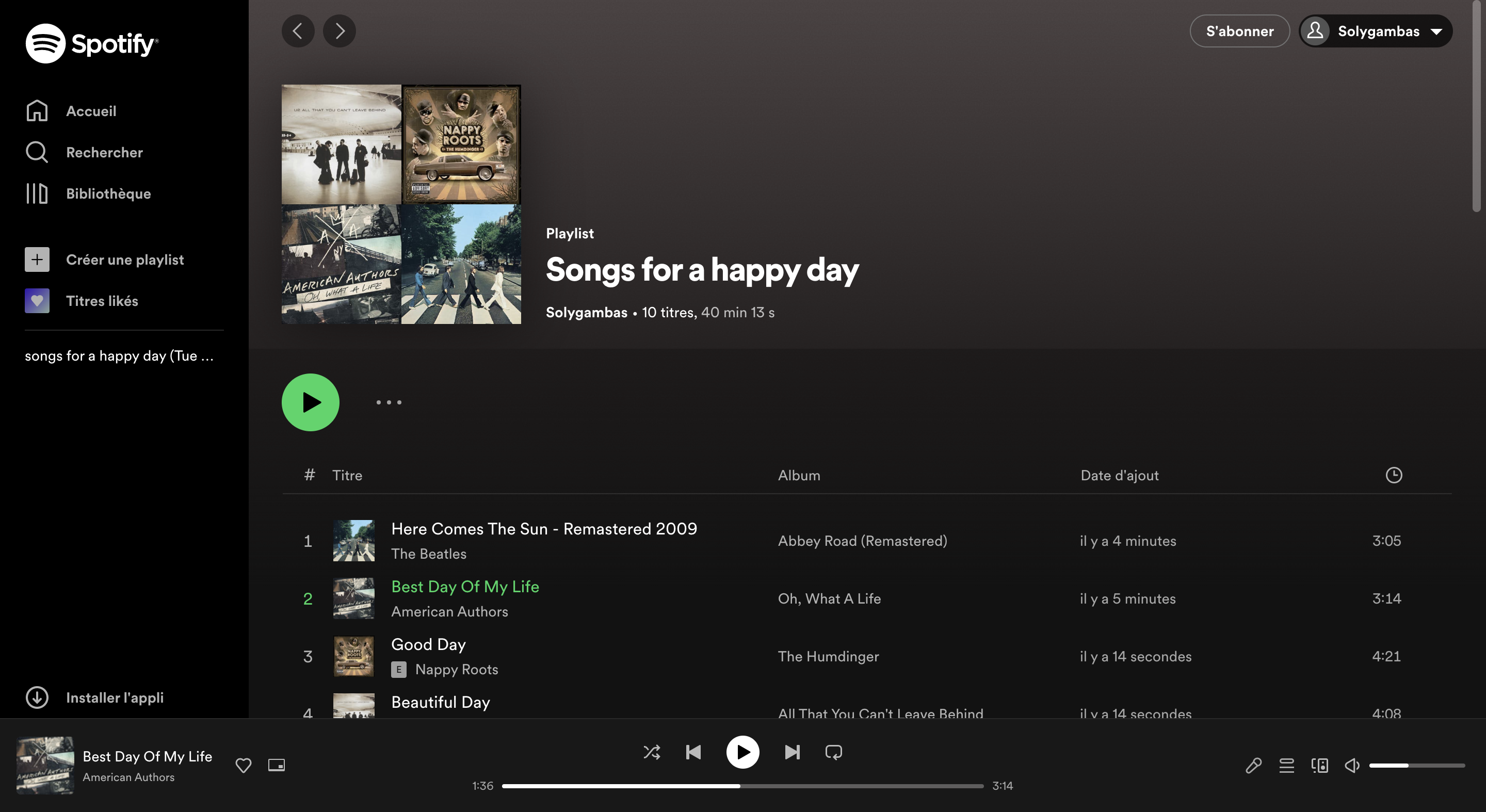Go to previous track
Screen dimensions: 1486x812
693,752
